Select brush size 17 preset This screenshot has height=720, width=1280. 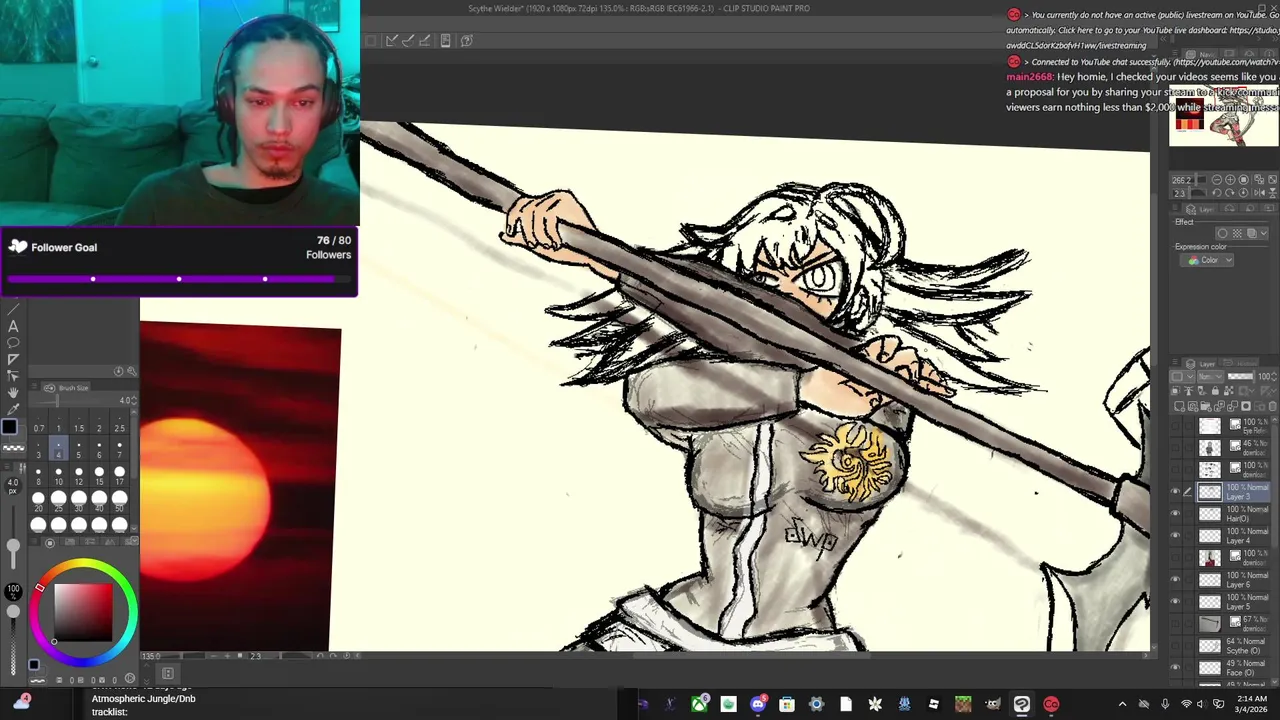(119, 476)
